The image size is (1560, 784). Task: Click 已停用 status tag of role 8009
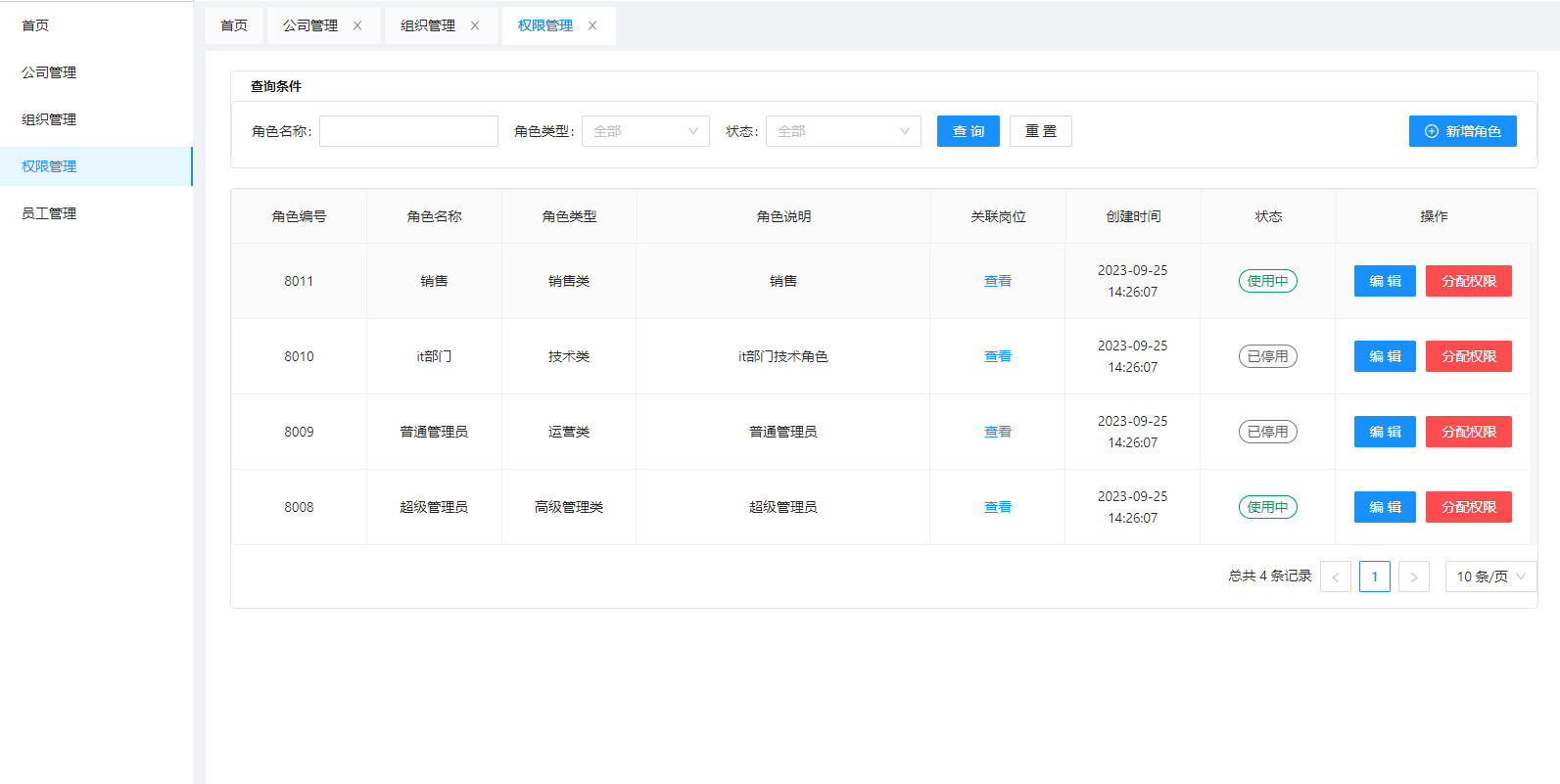1268,432
